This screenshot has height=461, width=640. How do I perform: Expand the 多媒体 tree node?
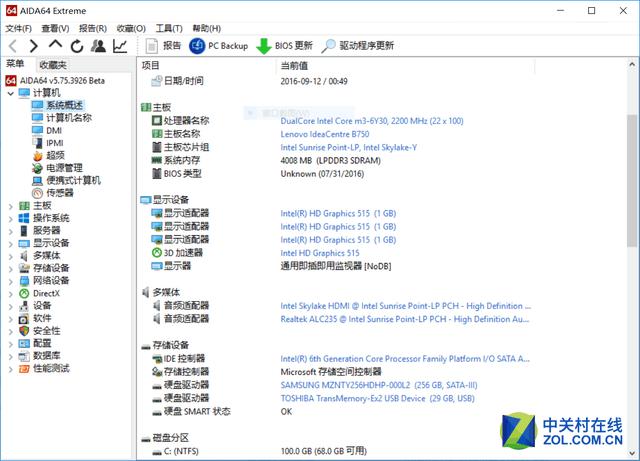point(11,256)
